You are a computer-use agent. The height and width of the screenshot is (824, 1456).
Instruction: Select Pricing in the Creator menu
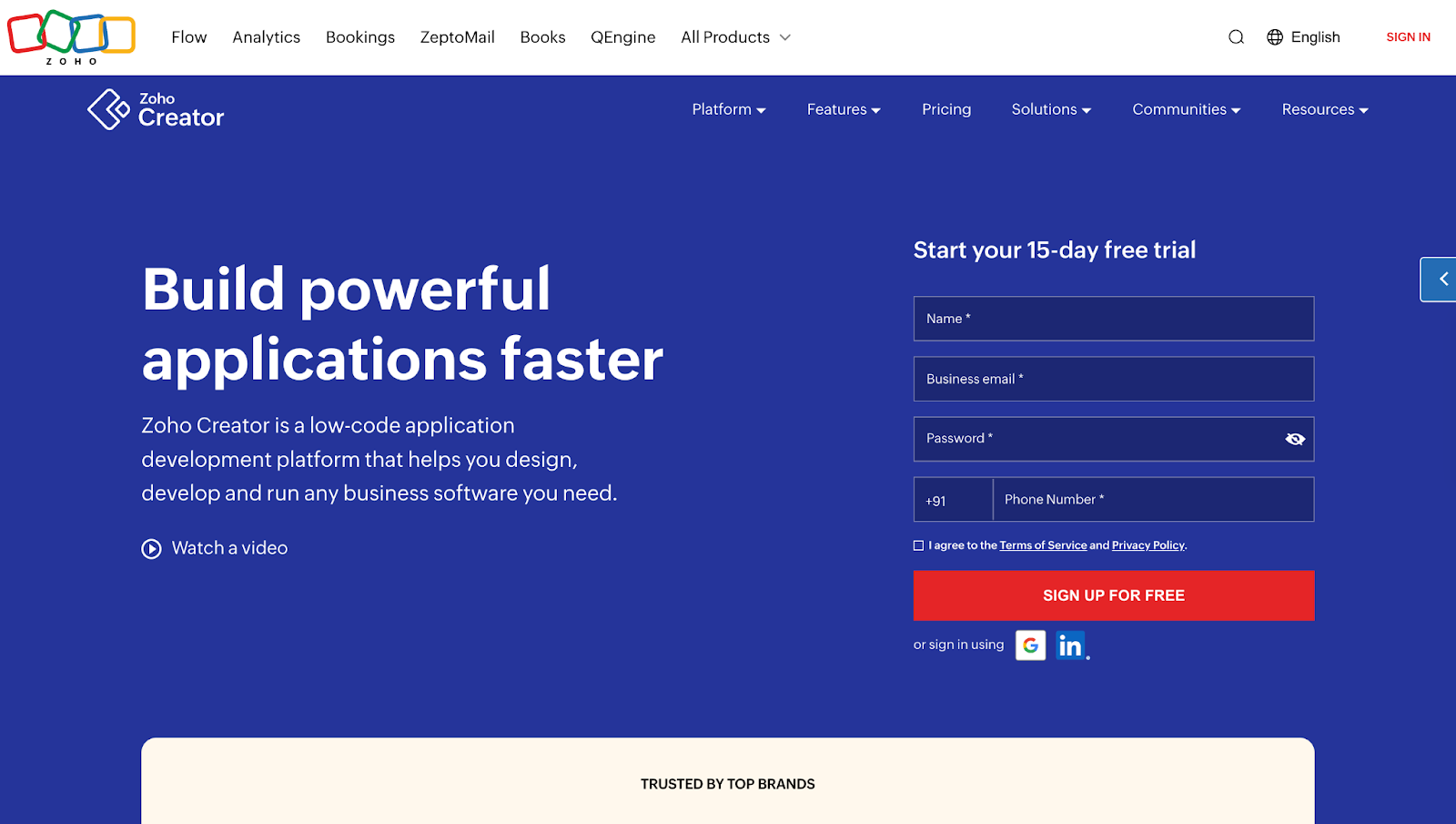tap(945, 109)
